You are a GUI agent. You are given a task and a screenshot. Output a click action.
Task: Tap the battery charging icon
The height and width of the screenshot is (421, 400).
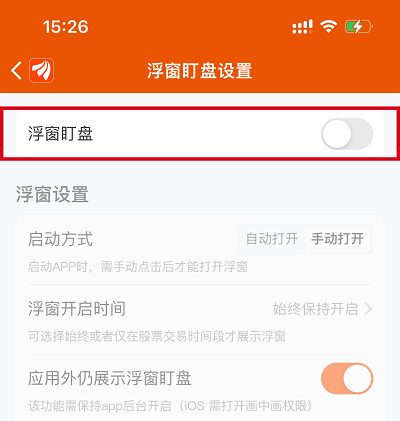[x=359, y=27]
